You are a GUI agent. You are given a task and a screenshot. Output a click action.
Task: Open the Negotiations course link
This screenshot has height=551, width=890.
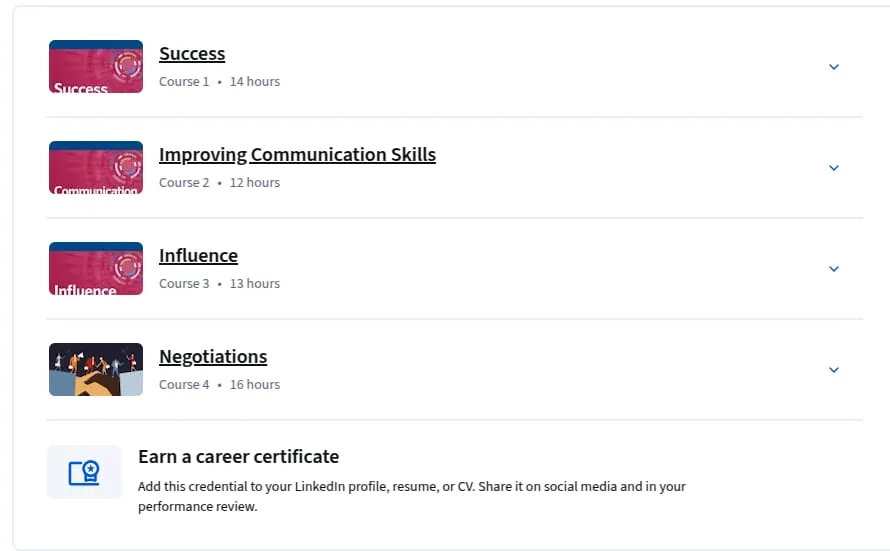213,356
